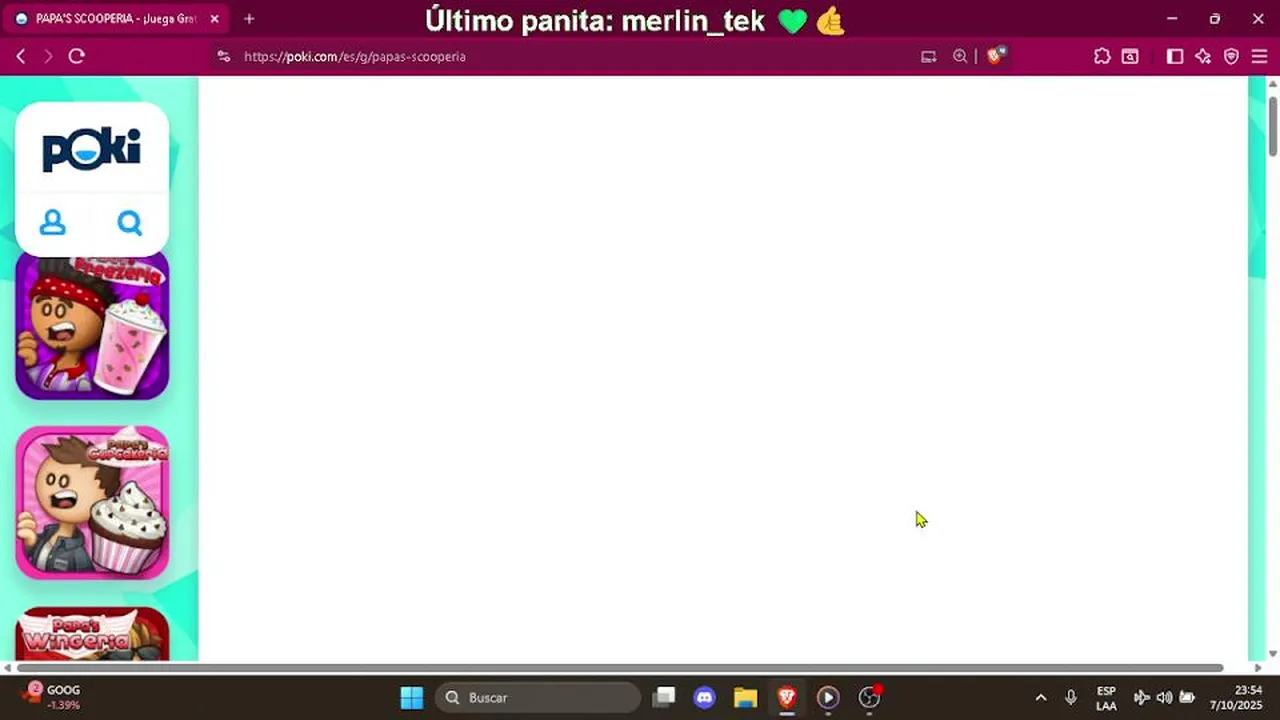1280x720 pixels.
Task: Open a new tab with the plus button
Action: [249, 19]
